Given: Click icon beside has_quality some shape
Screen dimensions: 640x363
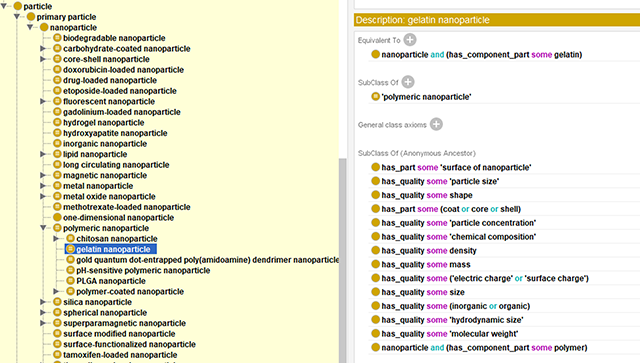Looking at the screenshot, I should pyautogui.click(x=376, y=195).
